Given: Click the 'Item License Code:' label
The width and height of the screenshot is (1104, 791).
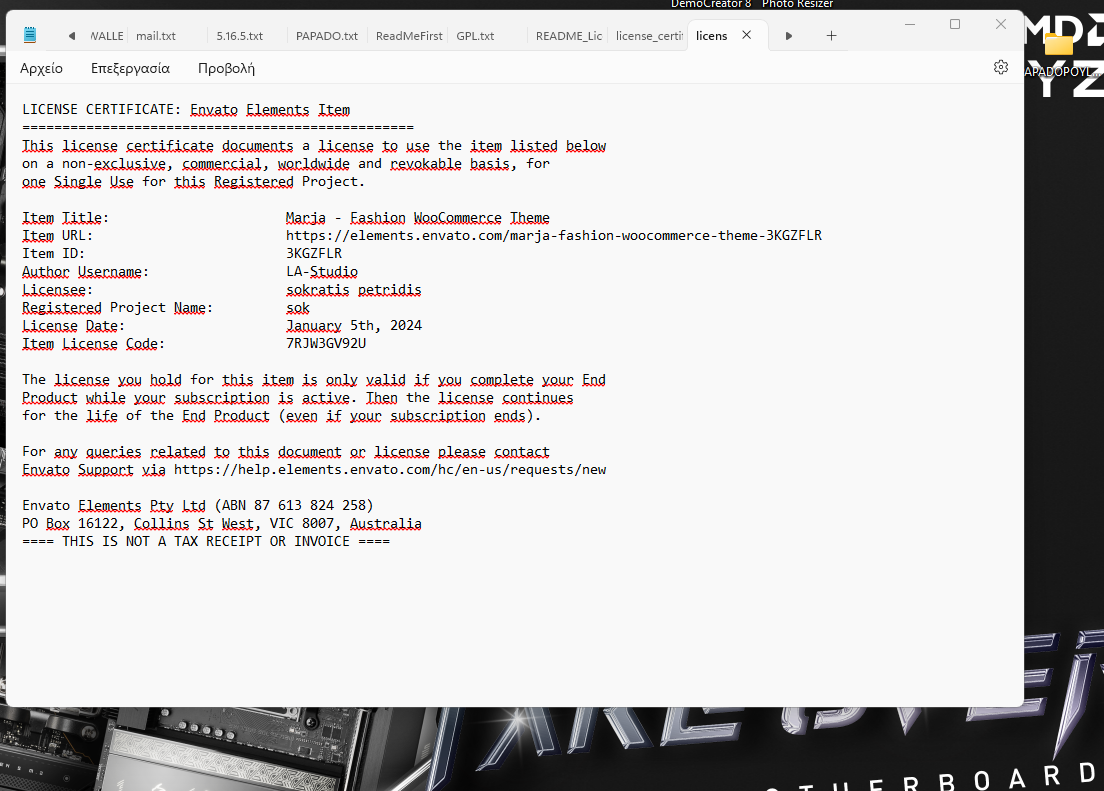Looking at the screenshot, I should 93,344.
